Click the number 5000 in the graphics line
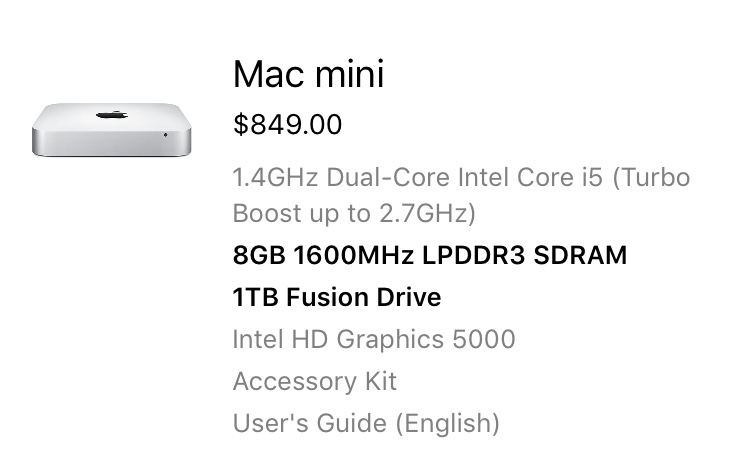Image resolution: width=738 pixels, height=472 pixels. pos(483,339)
